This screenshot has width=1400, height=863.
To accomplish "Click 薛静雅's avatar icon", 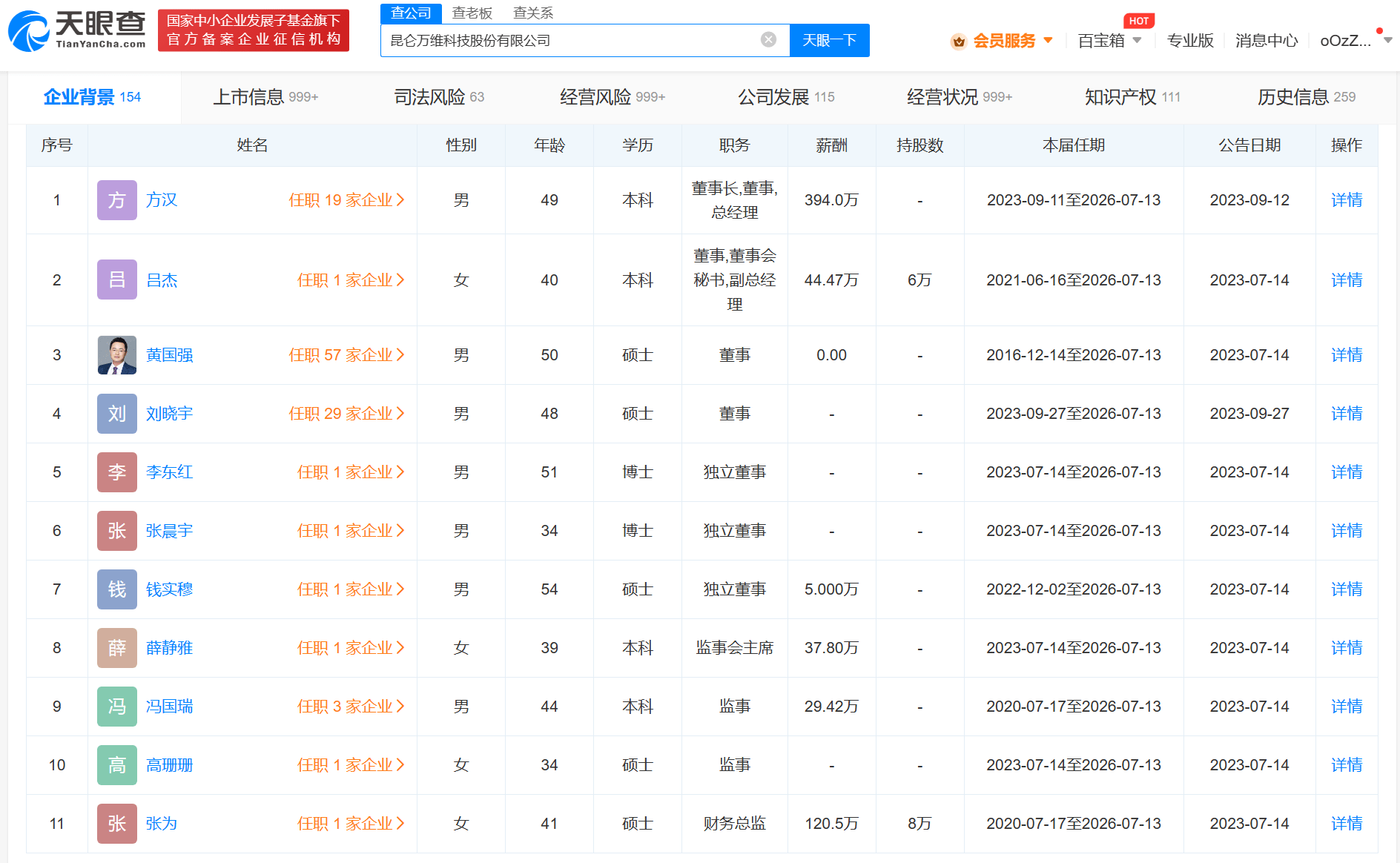I will click(117, 648).
